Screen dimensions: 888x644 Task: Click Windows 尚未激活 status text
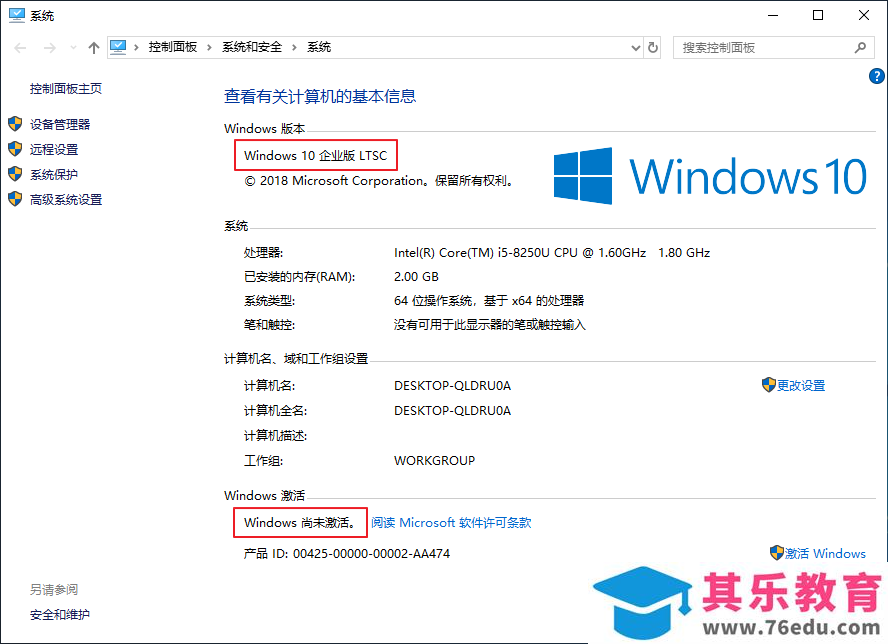point(300,523)
